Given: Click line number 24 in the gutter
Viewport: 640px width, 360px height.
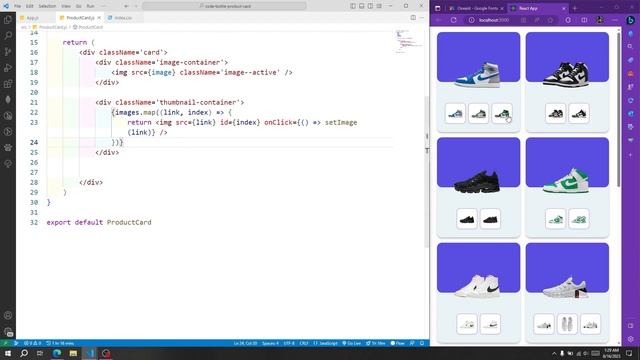Looking at the screenshot, I should pyautogui.click(x=34, y=142).
